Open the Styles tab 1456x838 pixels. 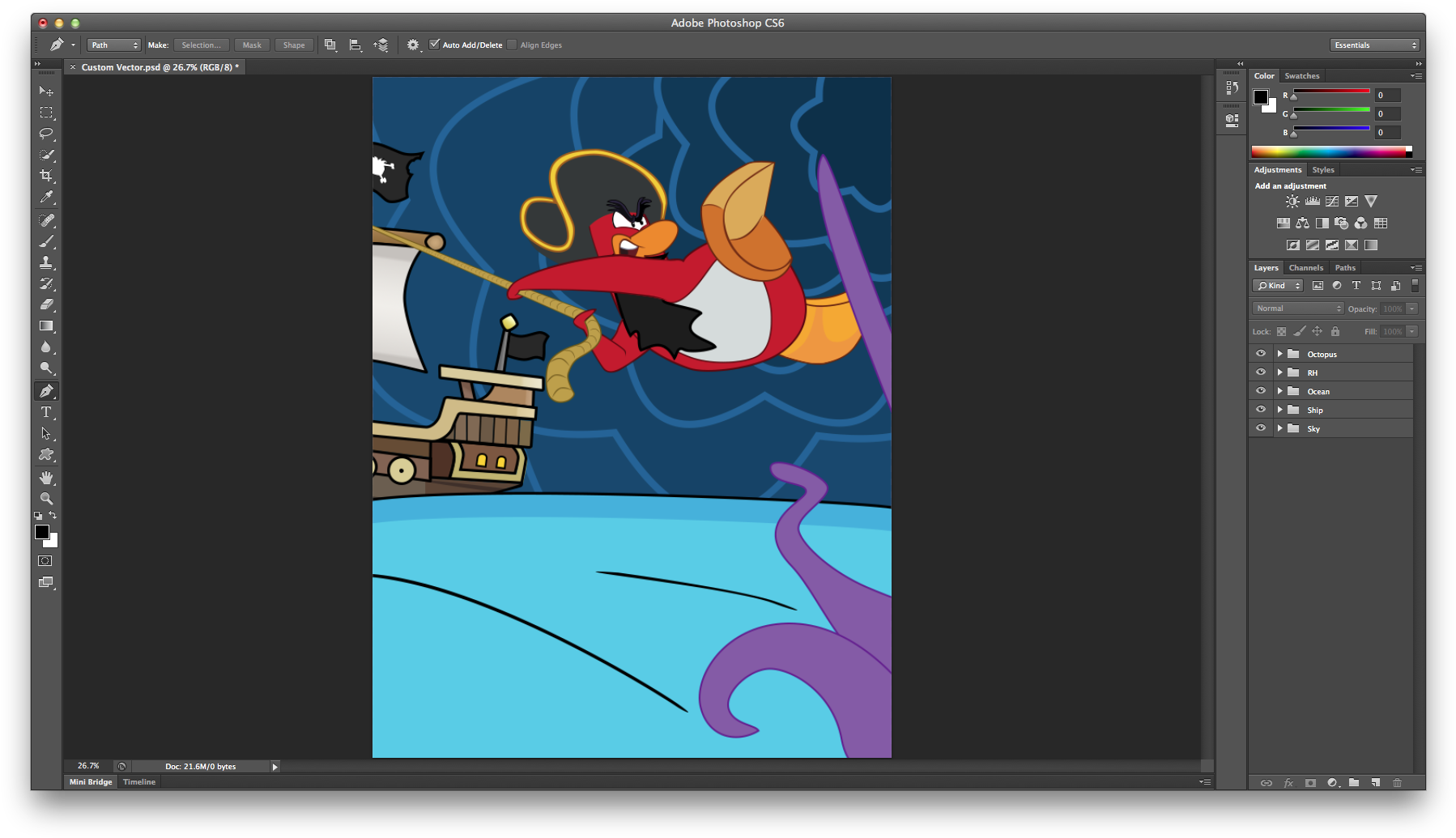coord(1323,169)
